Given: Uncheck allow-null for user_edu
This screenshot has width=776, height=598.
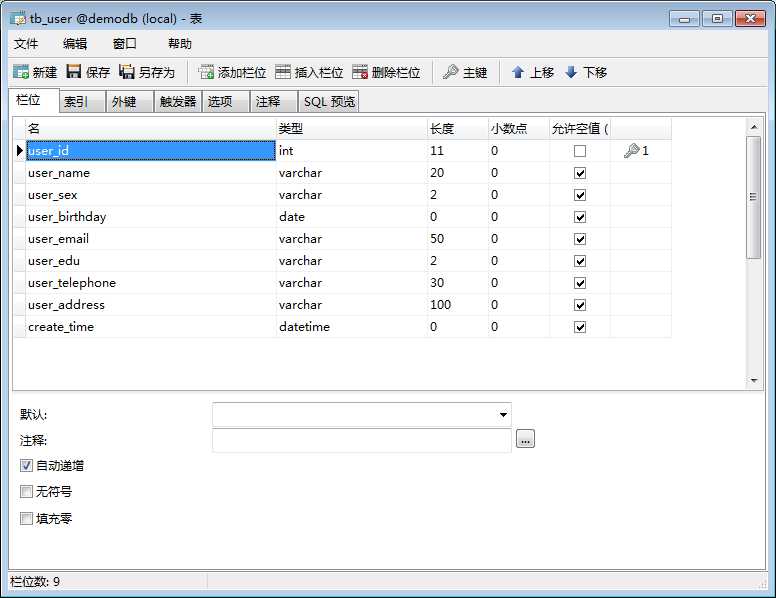Looking at the screenshot, I should (x=580, y=261).
